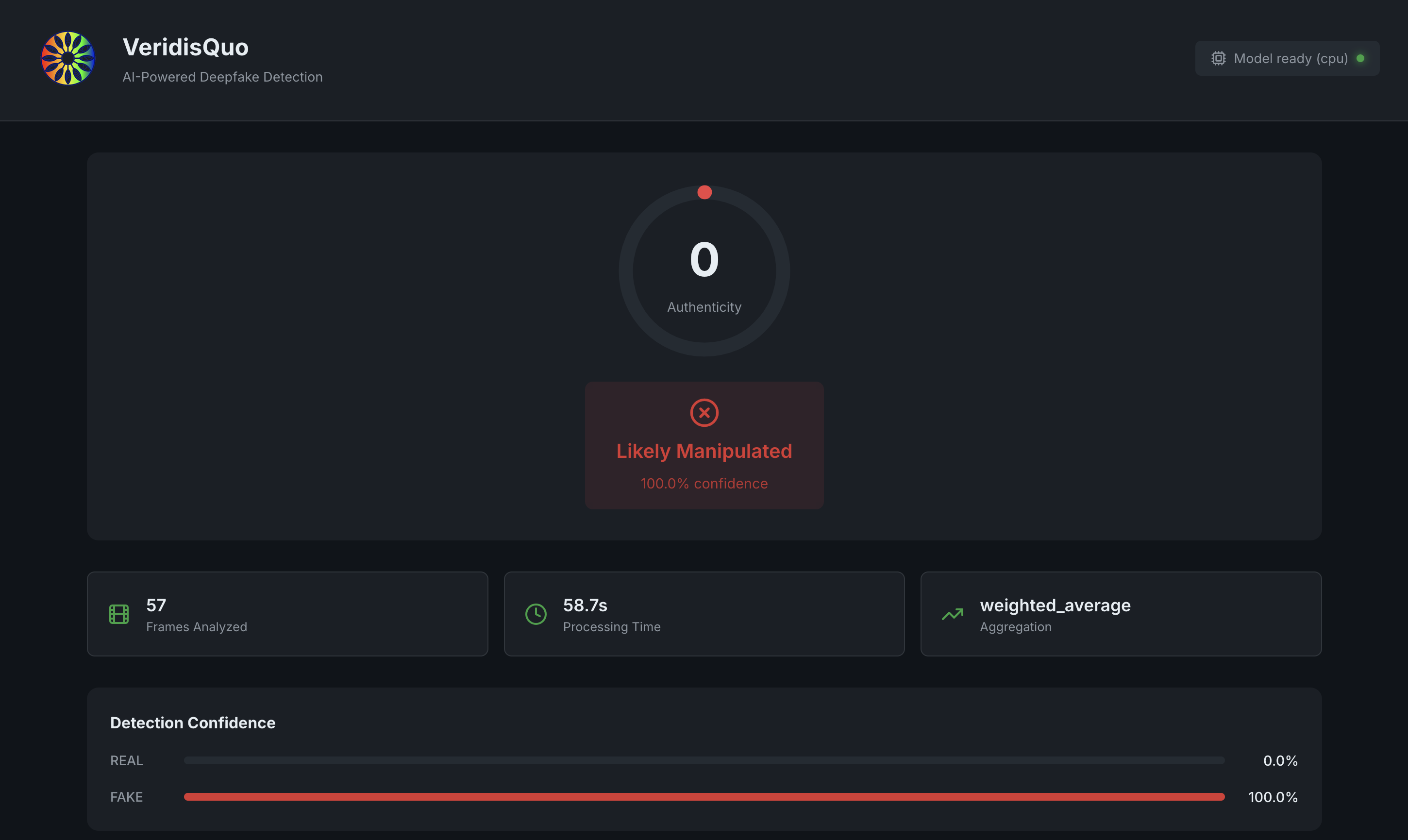Screen dimensions: 1408x840
Task: Select the AI-Powered Deepfake Detection subtitle
Action: (x=222, y=77)
